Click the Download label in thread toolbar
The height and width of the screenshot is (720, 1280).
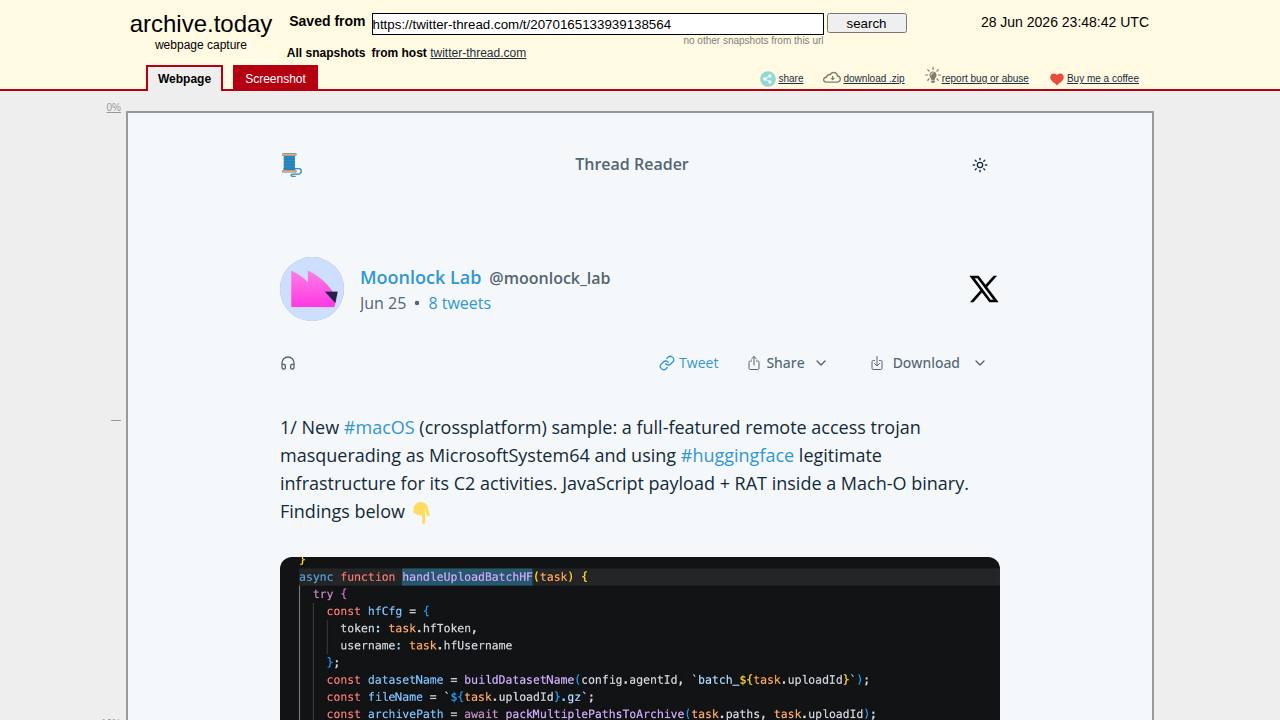coord(926,363)
